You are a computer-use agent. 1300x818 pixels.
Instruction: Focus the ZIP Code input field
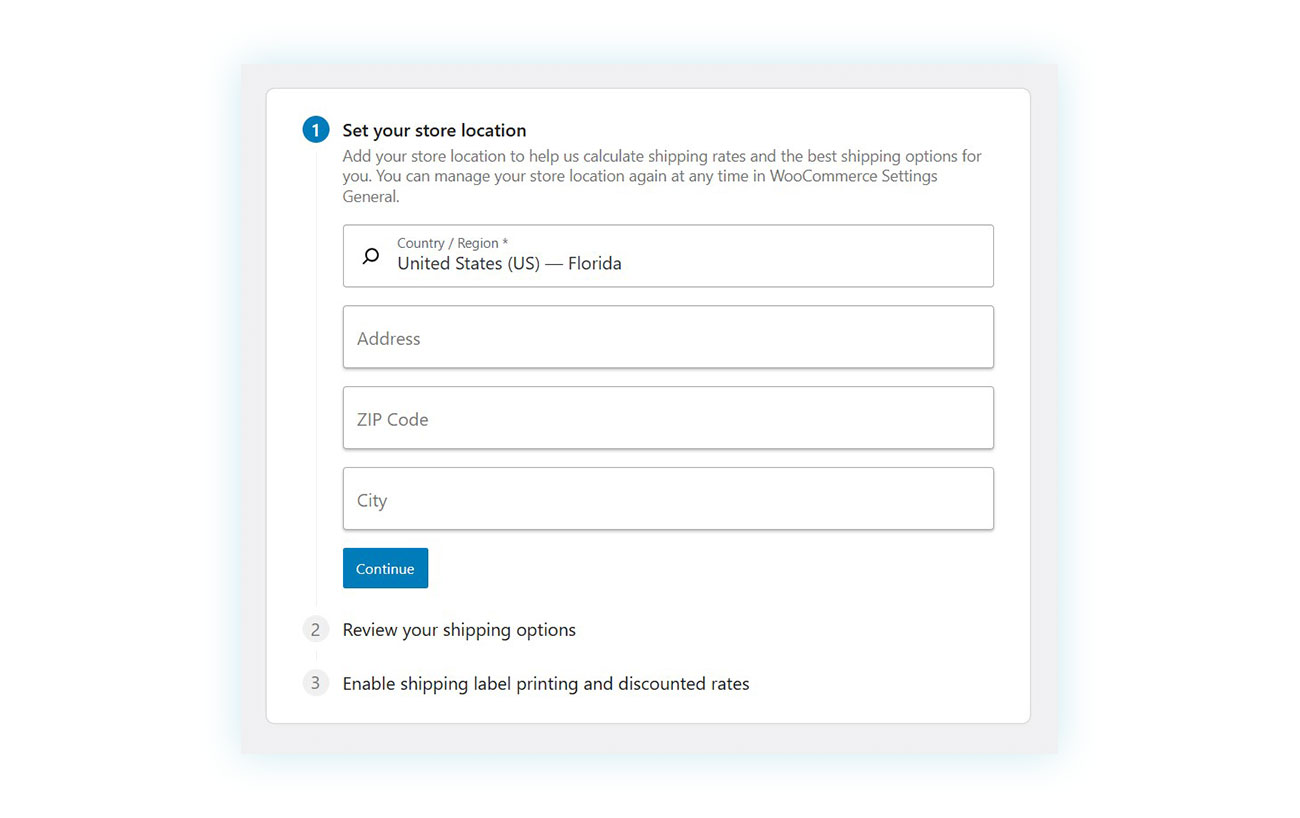(x=668, y=418)
